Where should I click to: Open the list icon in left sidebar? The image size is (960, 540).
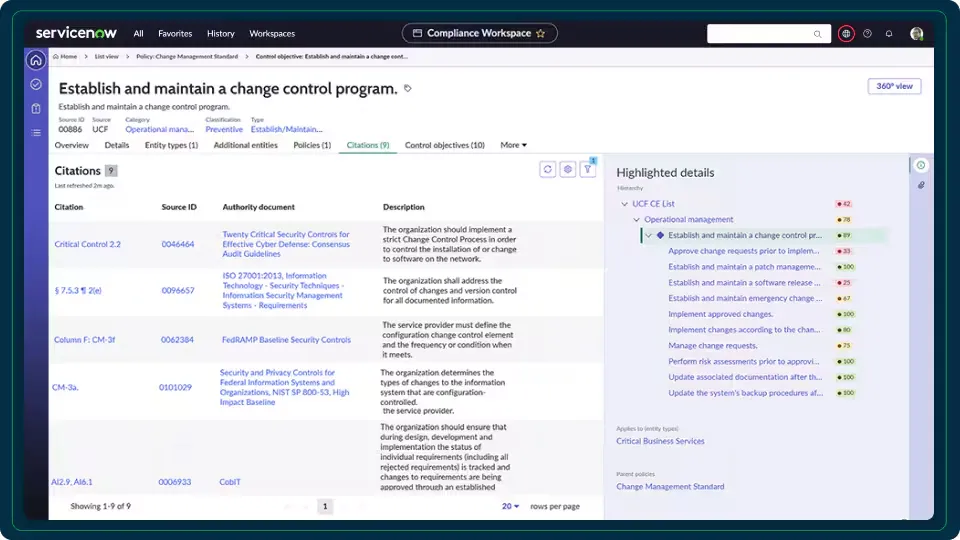[36, 132]
